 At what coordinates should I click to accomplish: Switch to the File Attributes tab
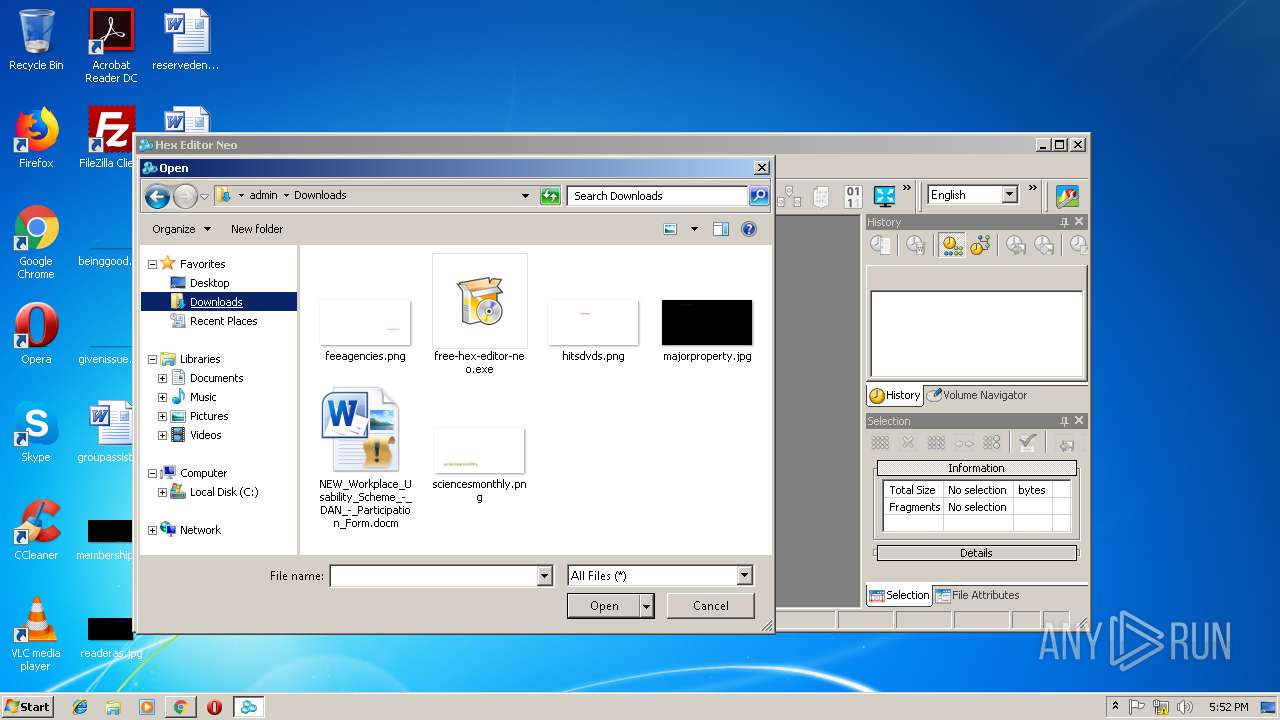(977, 595)
